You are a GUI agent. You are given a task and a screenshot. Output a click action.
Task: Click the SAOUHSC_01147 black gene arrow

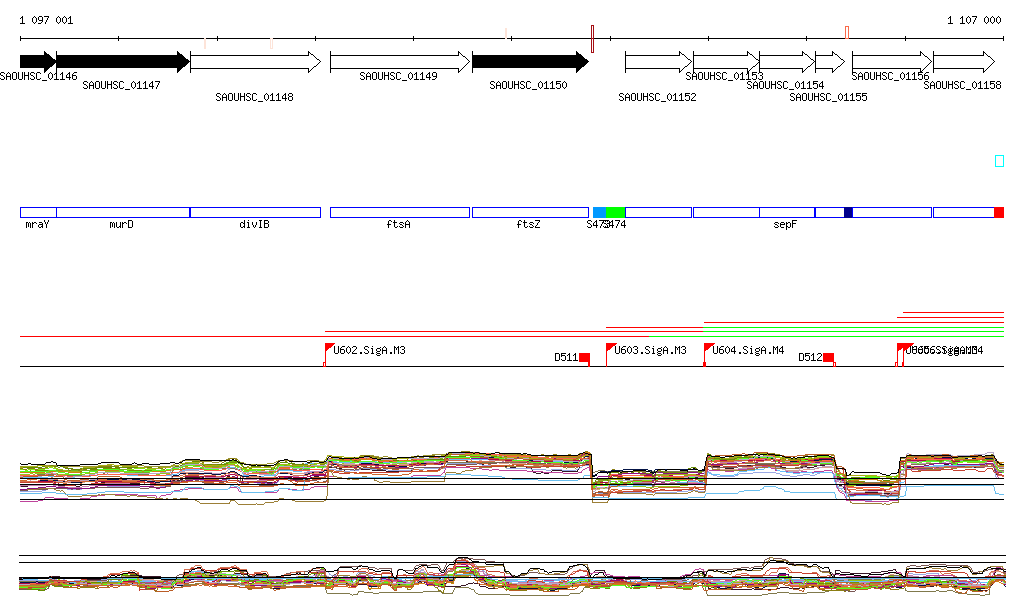(122, 62)
